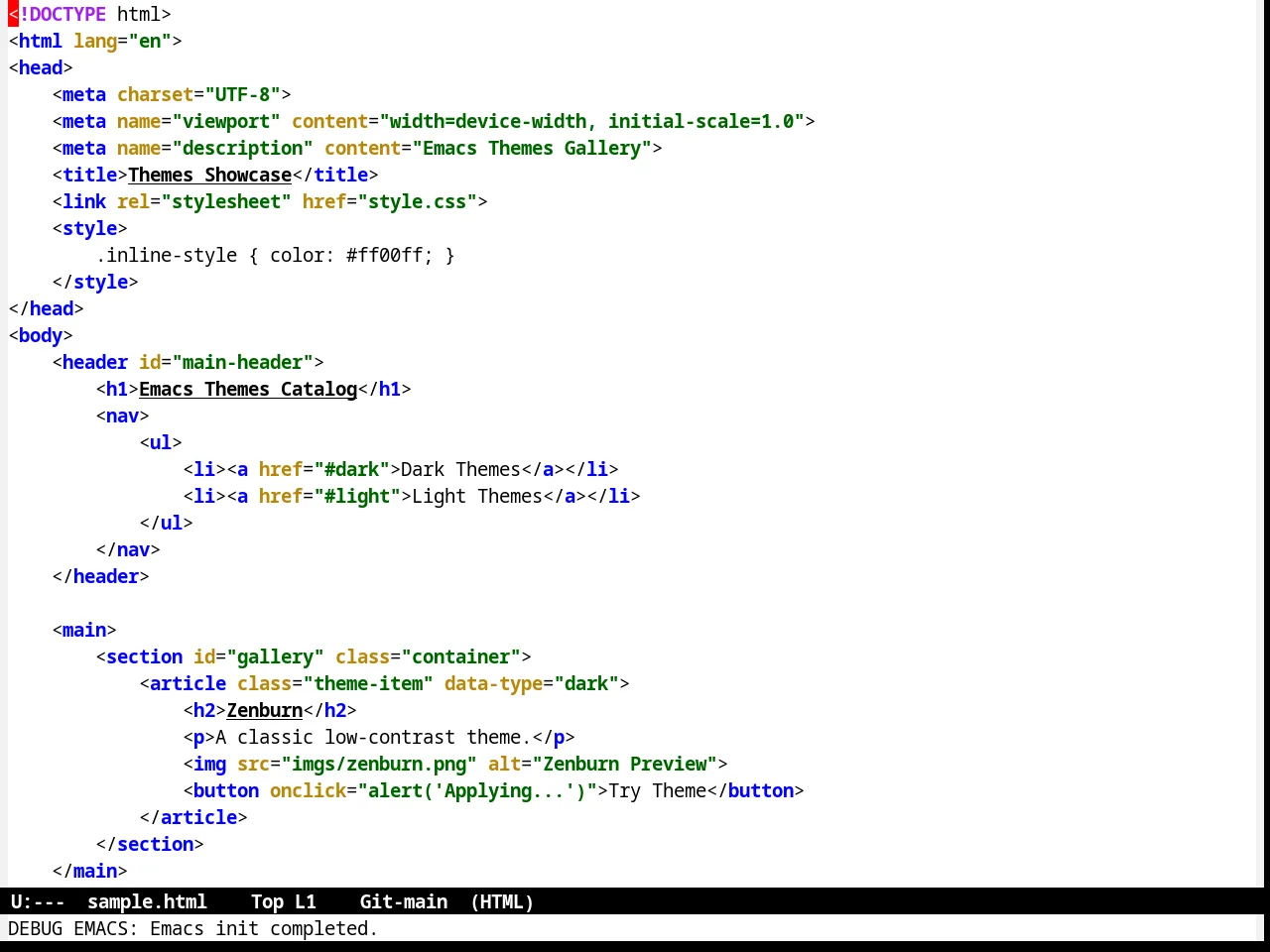The image size is (1270, 952).
Task: Click the closing main tag
Action: click(90, 871)
